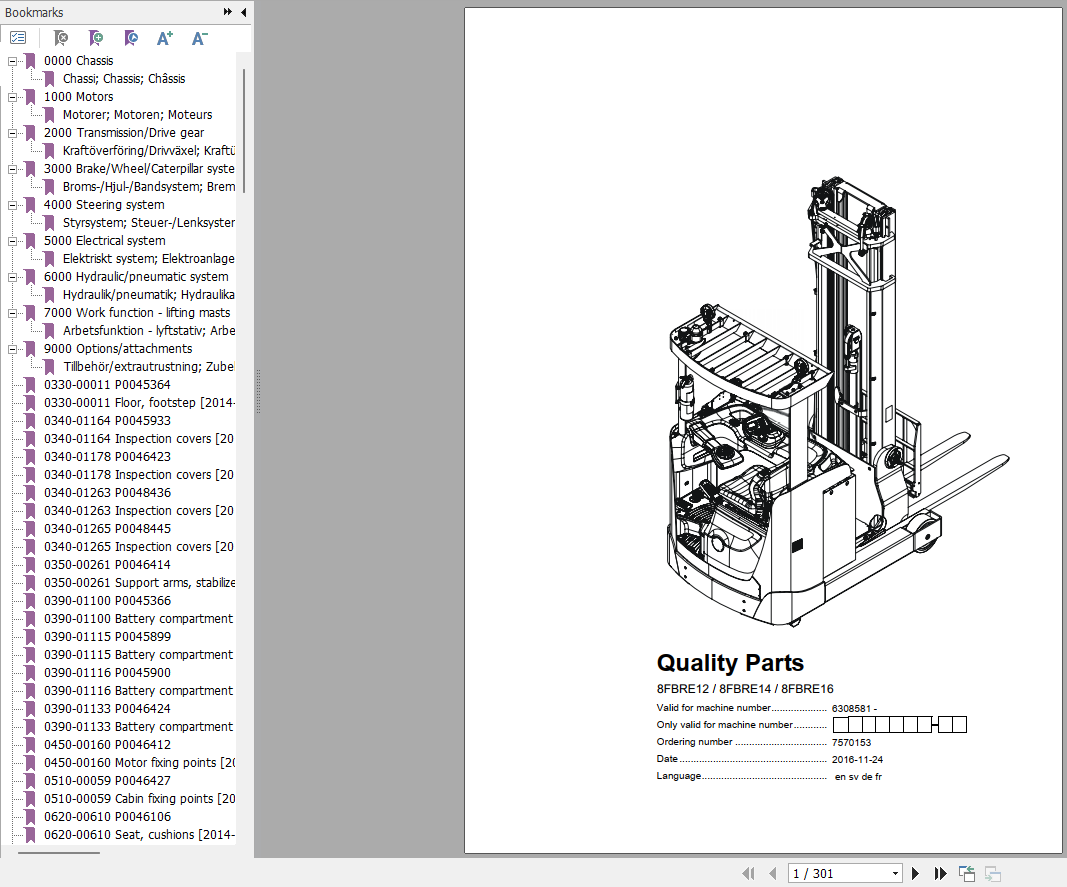Select 2000 Transmission/Drive gear bookmark
Image resolution: width=1067 pixels, height=887 pixels.
[x=124, y=133]
